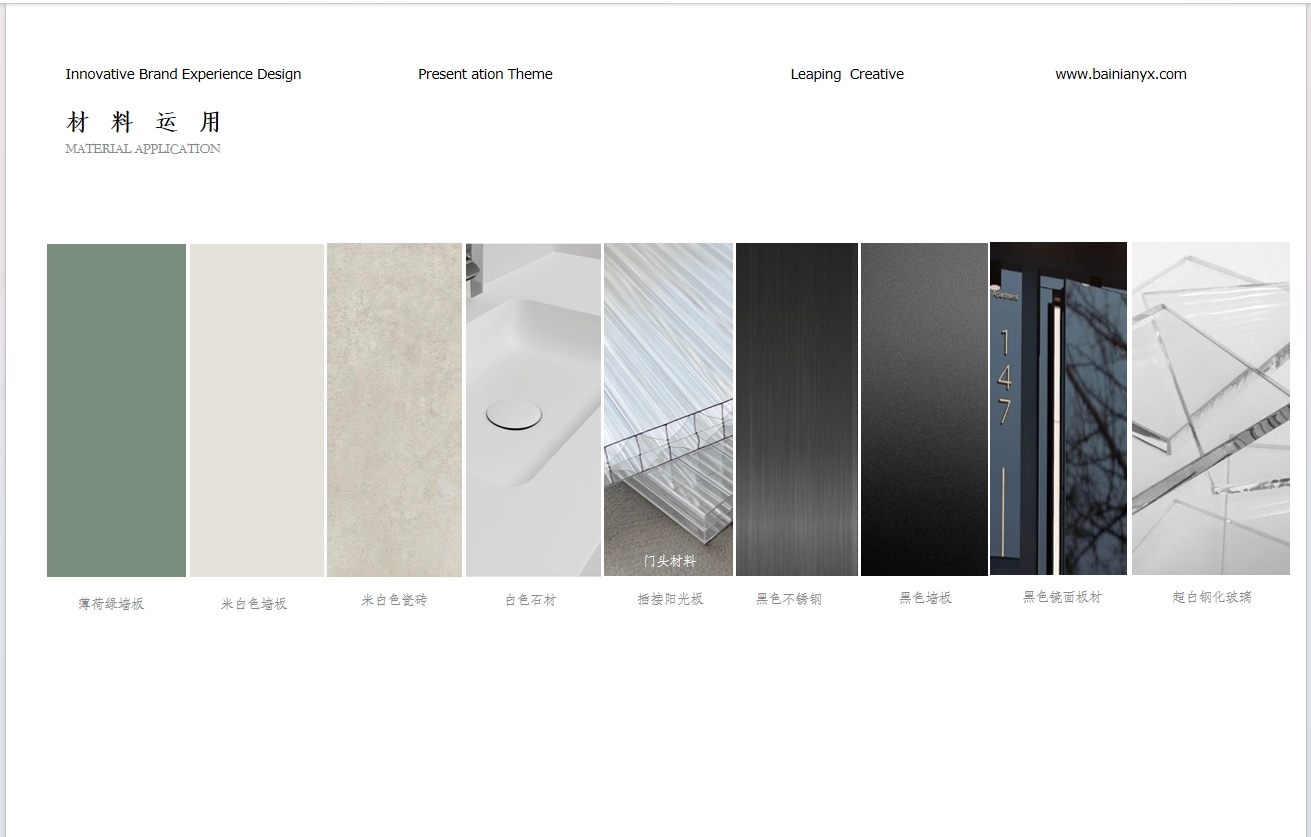Select the off-white wall panel swatch
1311x837 pixels.
tap(256, 410)
